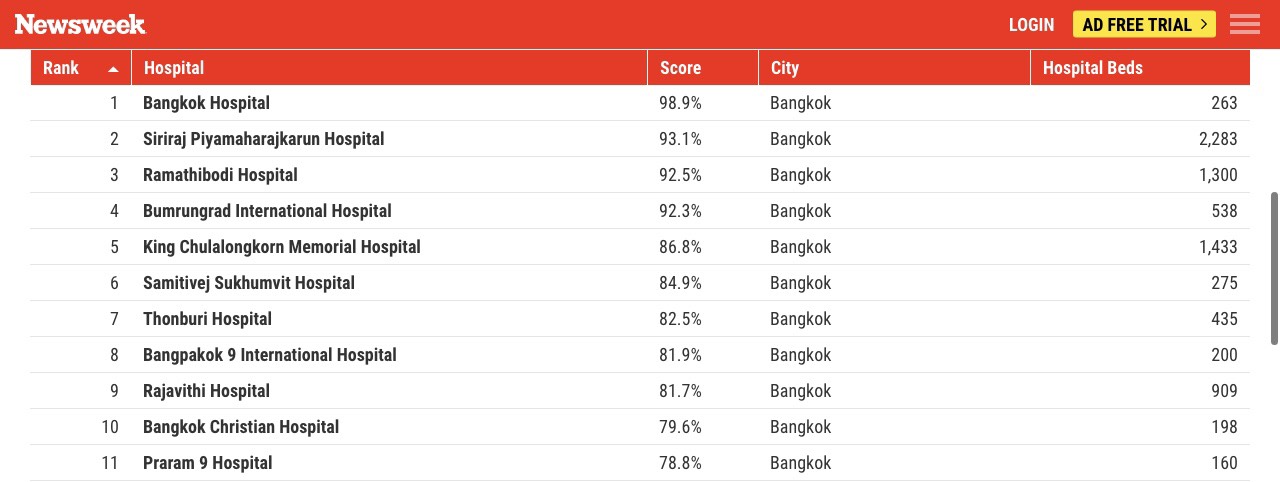
Task: Click the Rank column header label
Action: [61, 68]
